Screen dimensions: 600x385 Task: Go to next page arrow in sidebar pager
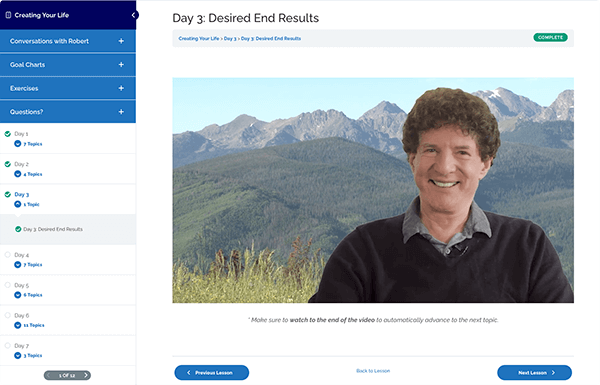[86, 375]
